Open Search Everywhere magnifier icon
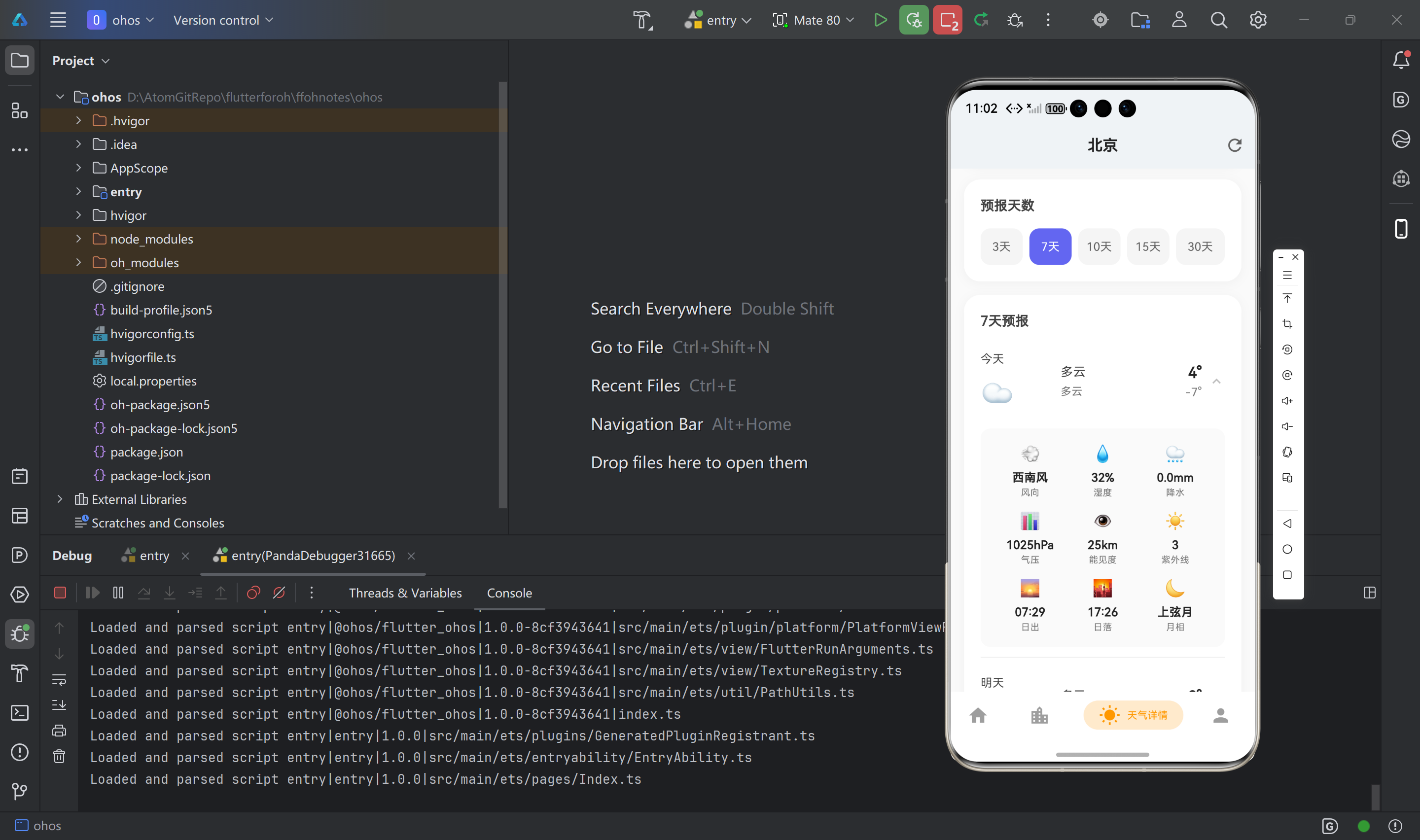1420x840 pixels. tap(1218, 20)
